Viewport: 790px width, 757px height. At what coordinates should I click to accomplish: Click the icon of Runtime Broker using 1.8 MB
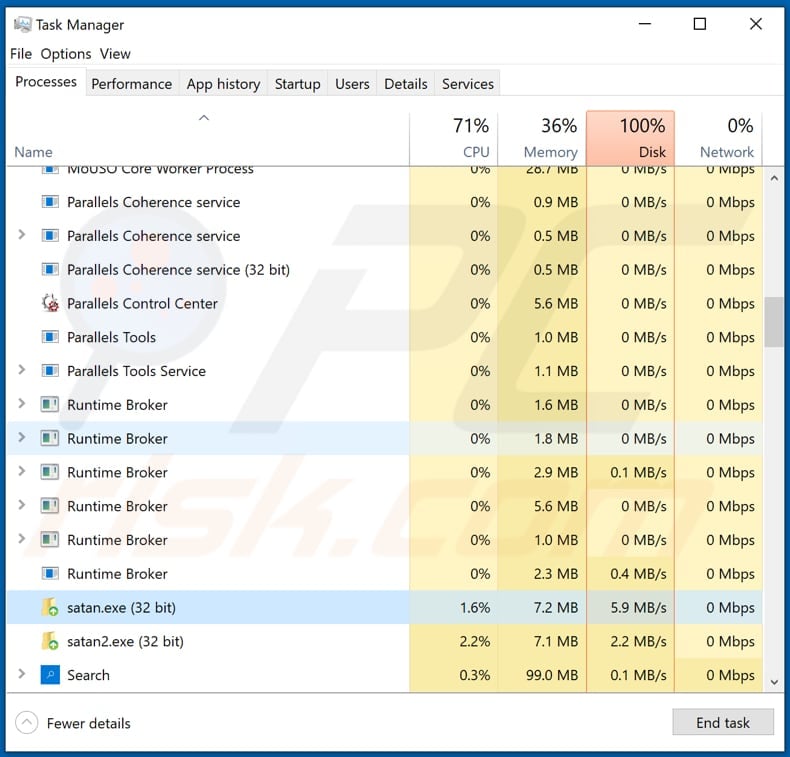coord(50,438)
